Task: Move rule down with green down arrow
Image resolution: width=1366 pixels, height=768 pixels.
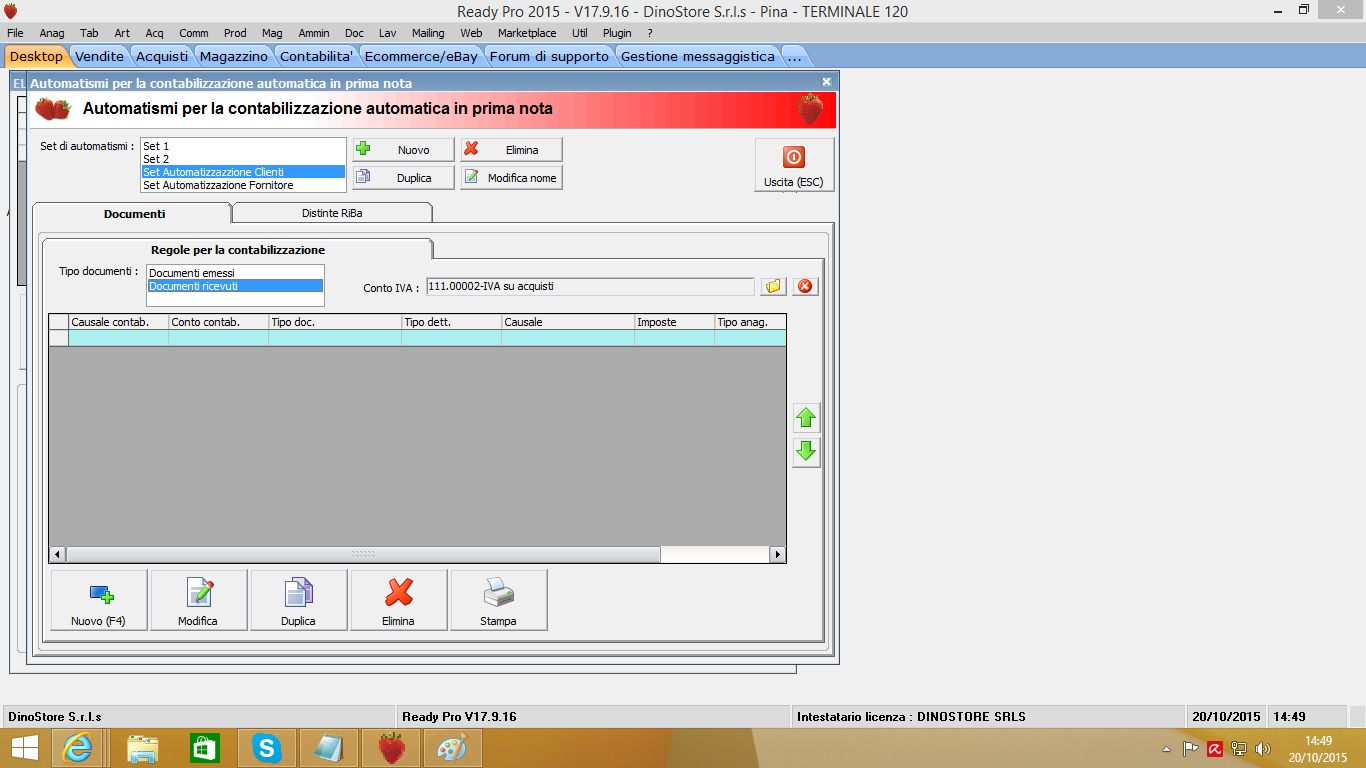Action: 806,452
